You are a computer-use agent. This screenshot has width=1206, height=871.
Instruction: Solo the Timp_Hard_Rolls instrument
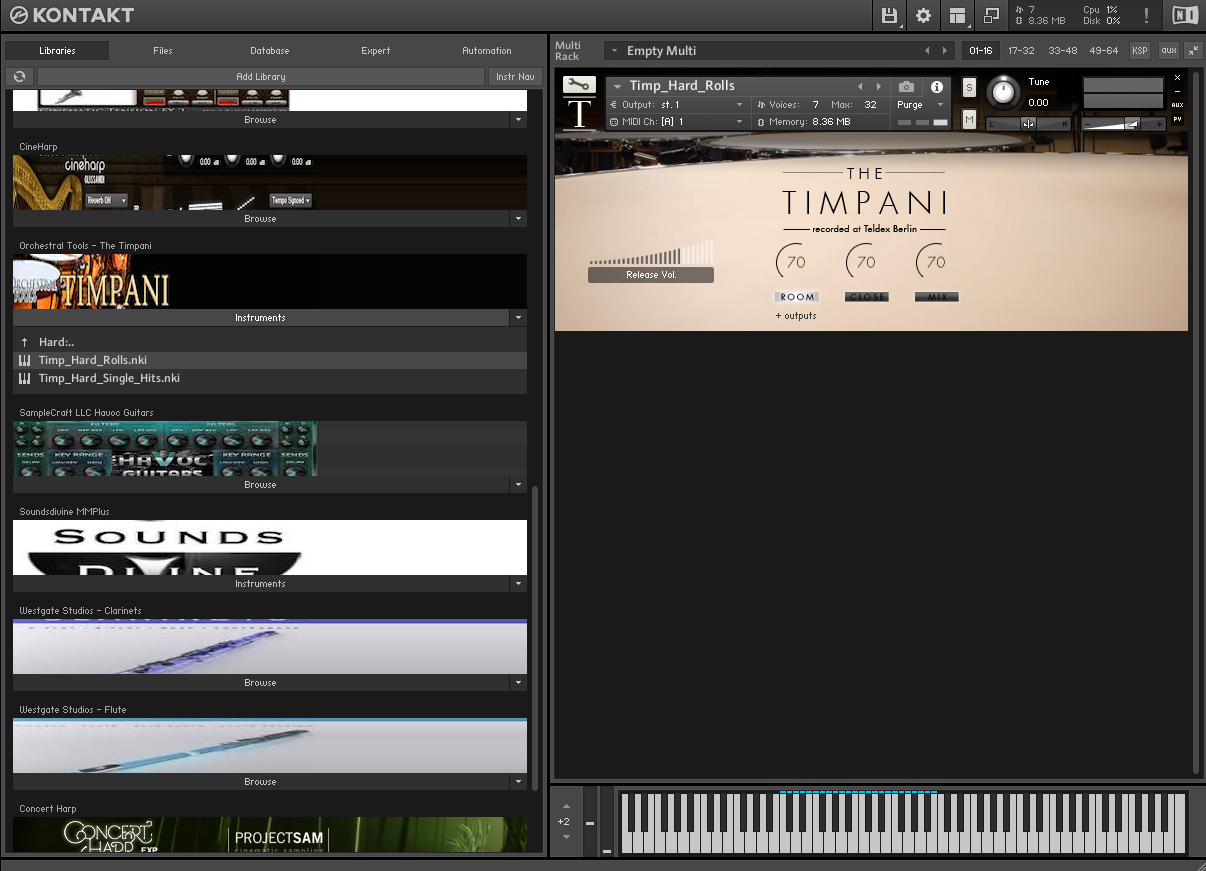tap(969, 87)
